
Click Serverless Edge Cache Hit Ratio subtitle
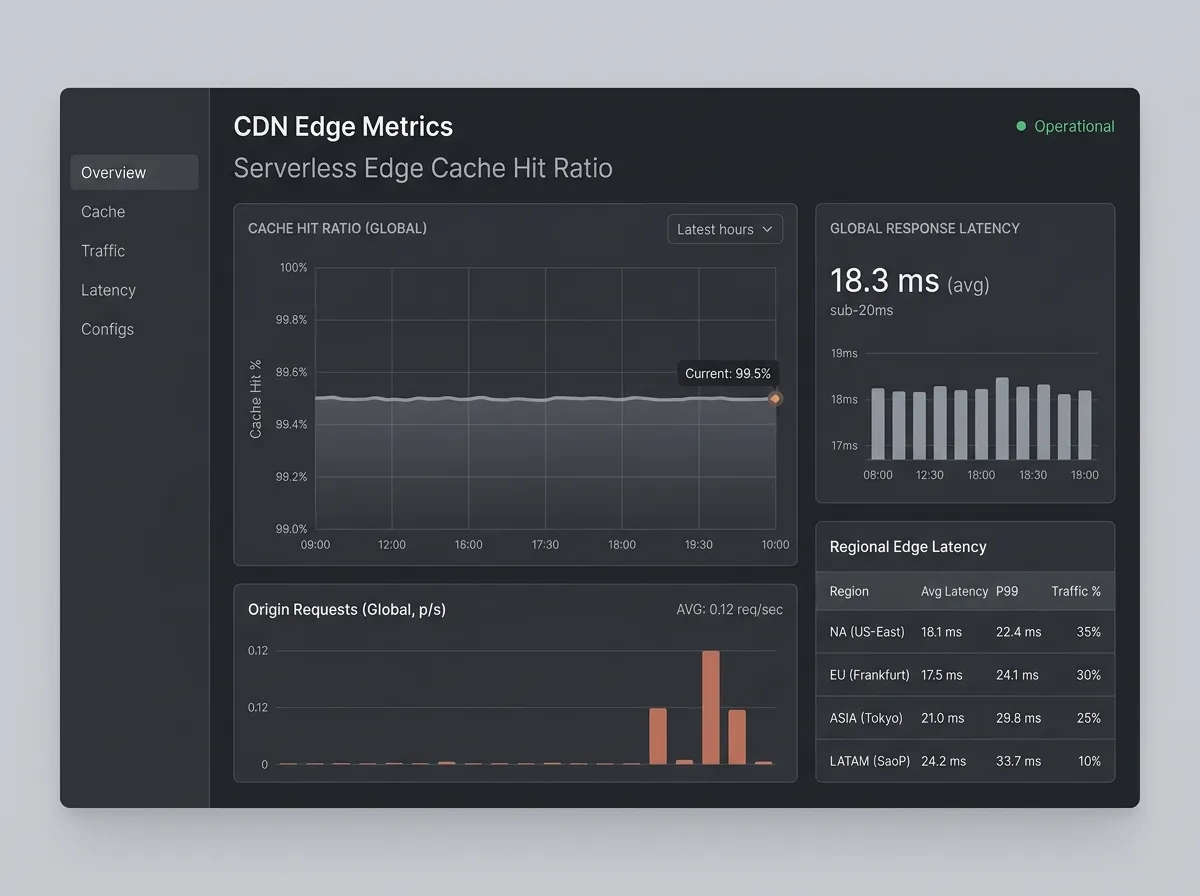(423, 168)
